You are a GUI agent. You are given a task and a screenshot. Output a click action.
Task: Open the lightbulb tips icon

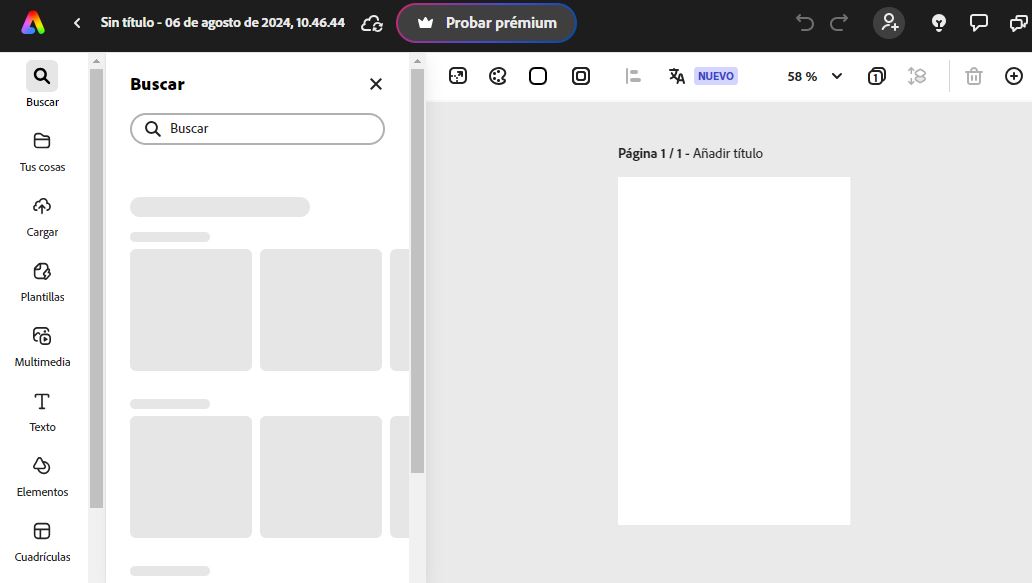(939, 23)
